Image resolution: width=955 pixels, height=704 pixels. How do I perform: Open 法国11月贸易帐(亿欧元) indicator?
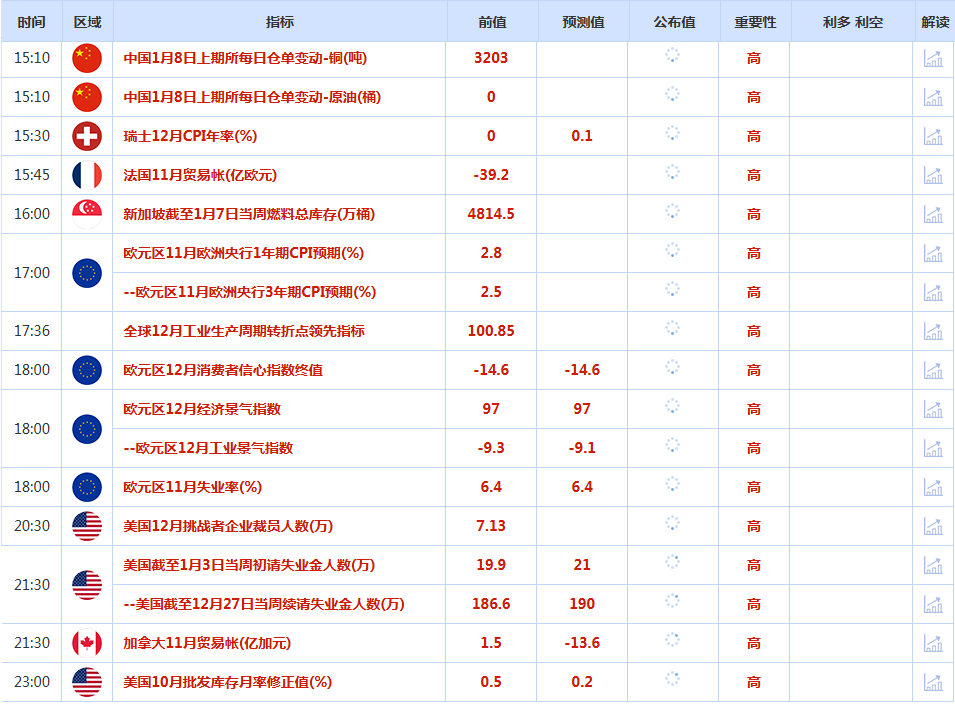200,175
